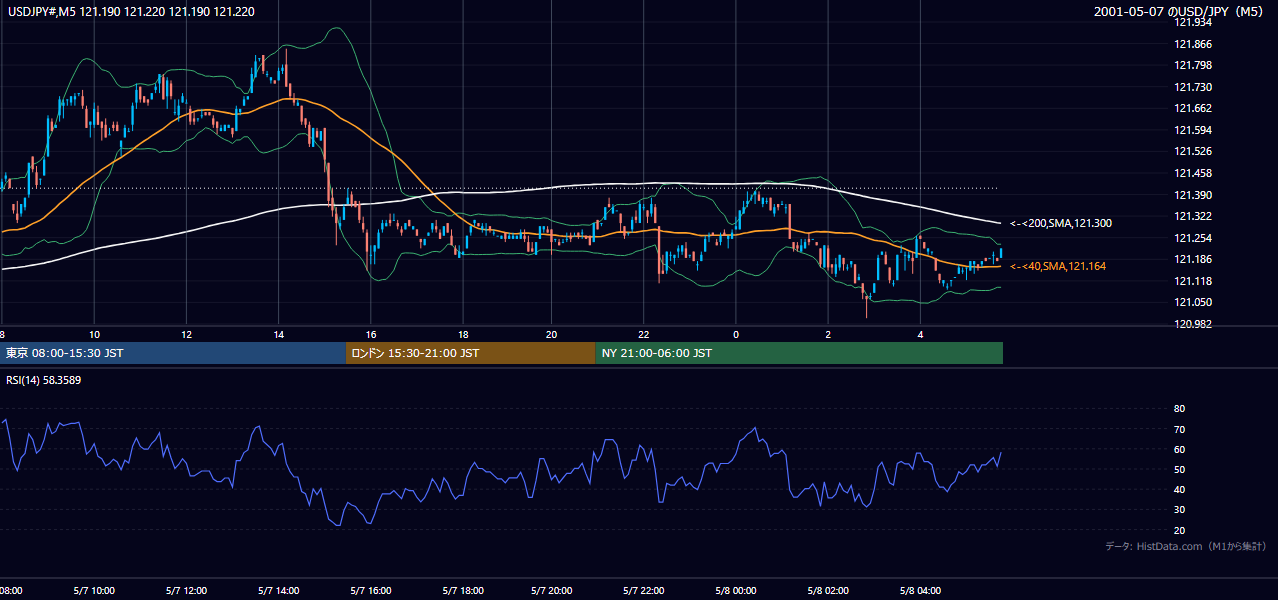This screenshot has width=1278, height=600.
Task: Click bottom time label 5/8 04:00
Action: coord(920,591)
